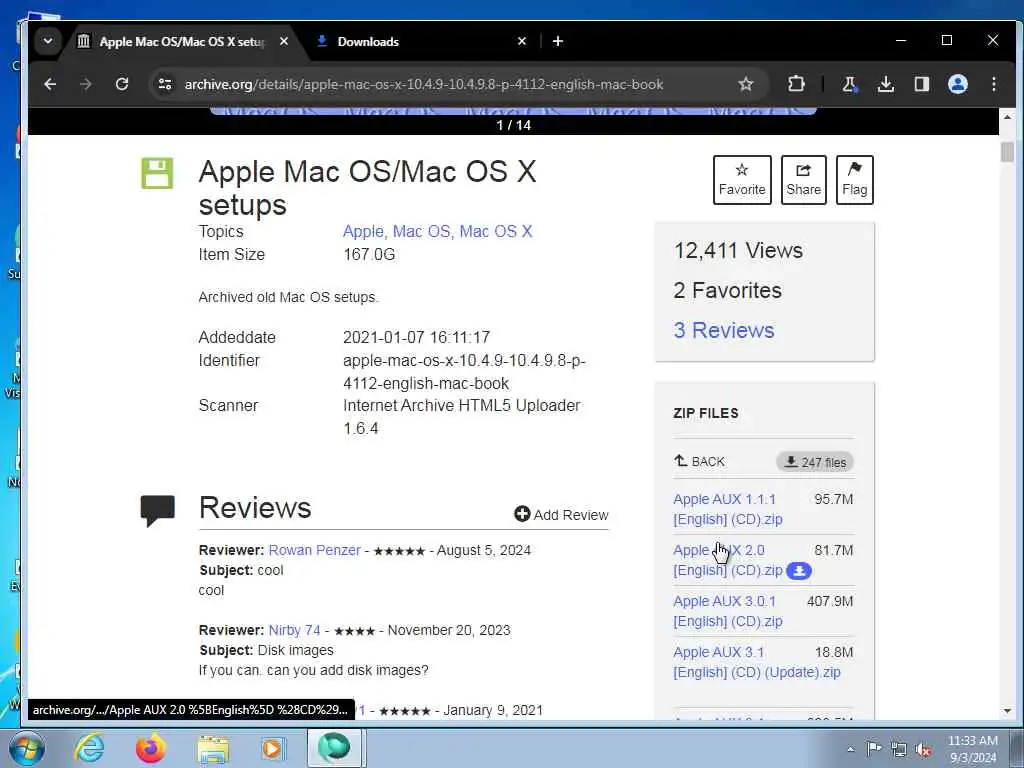Select the "2 Favorites" count
The width and height of the screenshot is (1024, 768).
tap(728, 290)
